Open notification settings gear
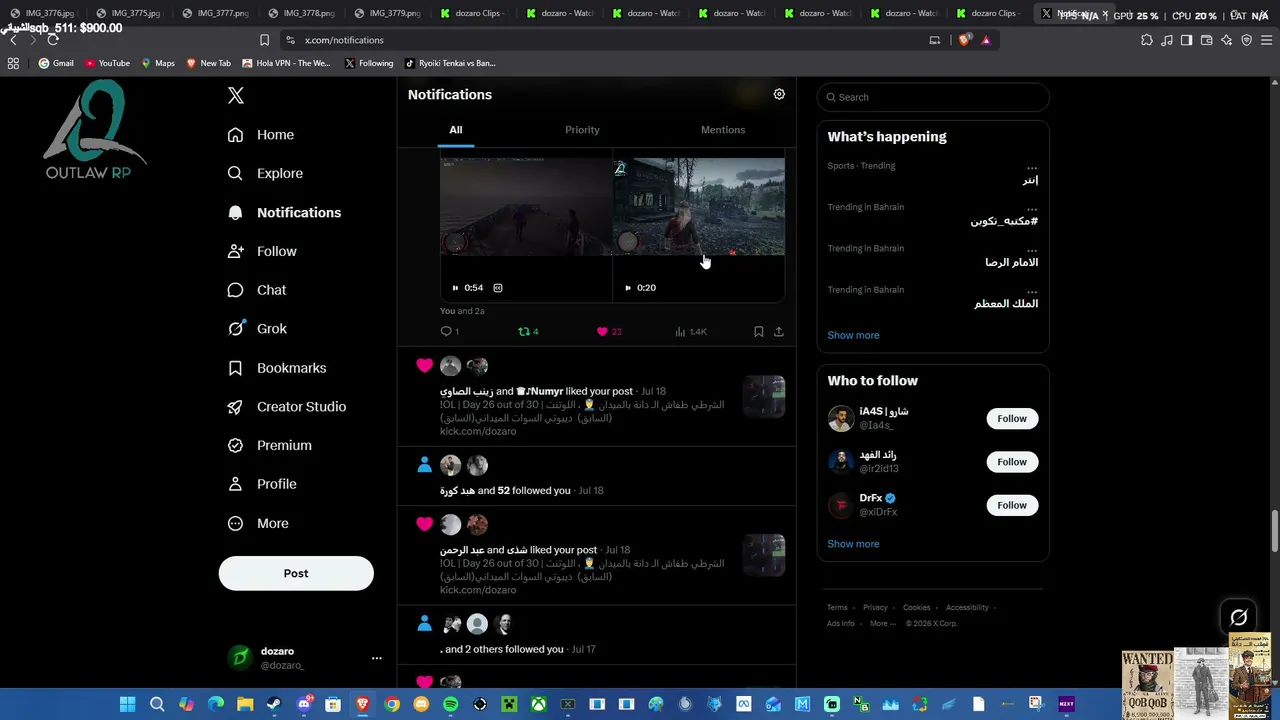Image resolution: width=1280 pixels, height=720 pixels. pos(779,94)
